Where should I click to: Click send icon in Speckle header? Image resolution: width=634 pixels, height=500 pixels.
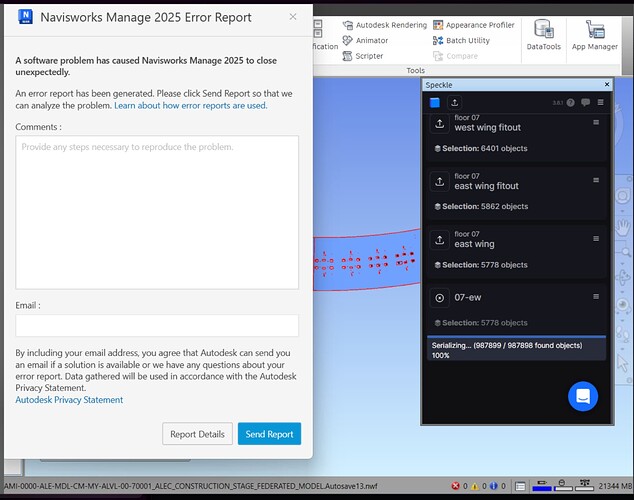(x=454, y=103)
